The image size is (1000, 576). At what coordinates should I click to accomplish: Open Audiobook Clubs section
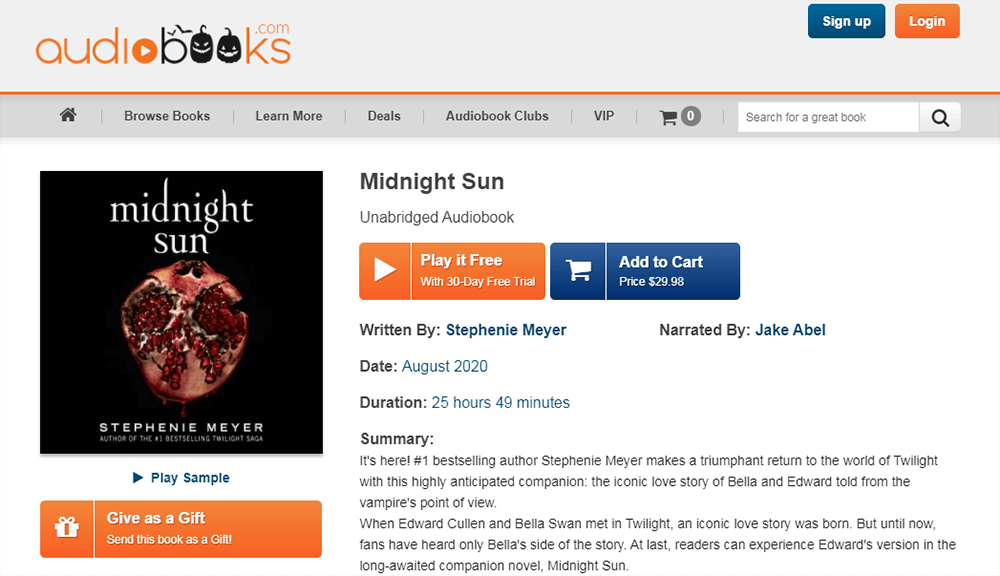tap(497, 116)
